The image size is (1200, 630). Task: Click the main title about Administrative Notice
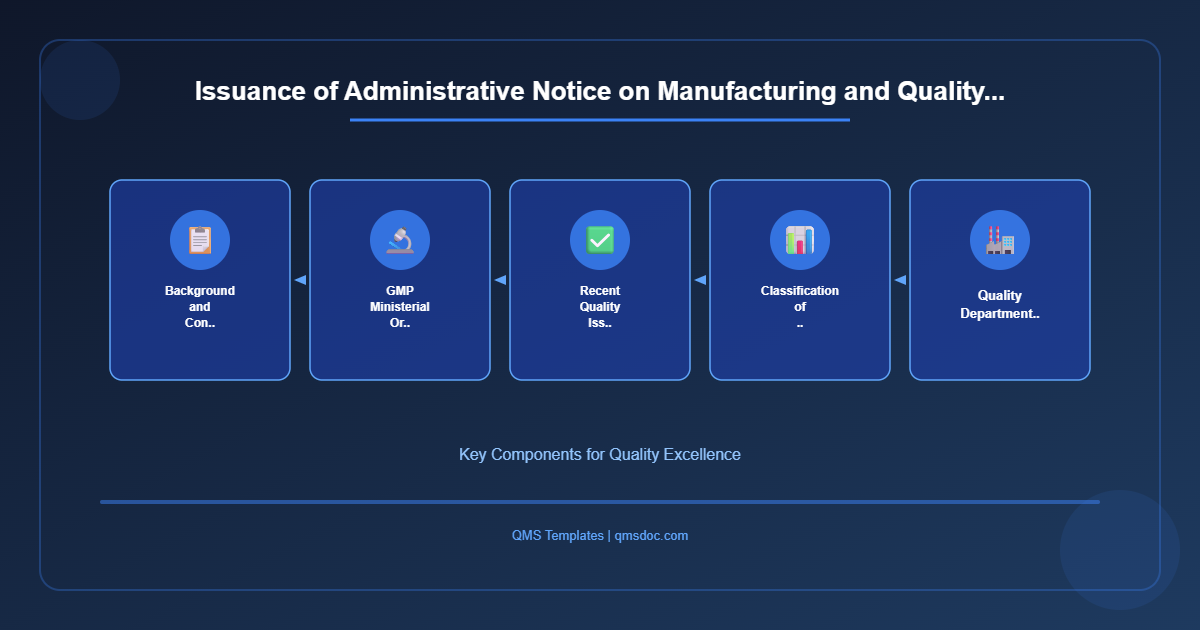tap(600, 91)
